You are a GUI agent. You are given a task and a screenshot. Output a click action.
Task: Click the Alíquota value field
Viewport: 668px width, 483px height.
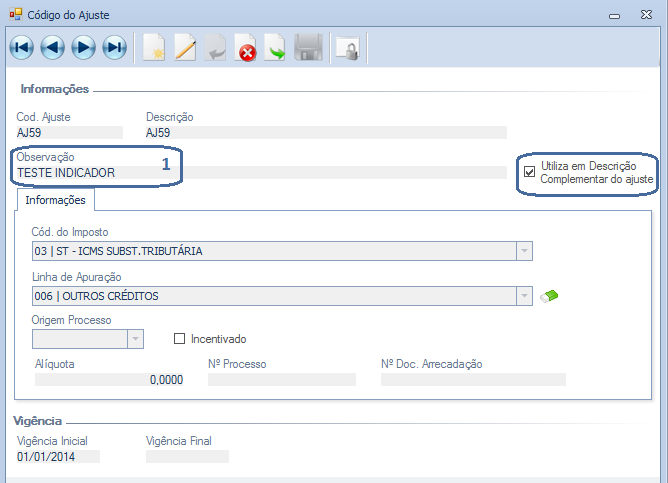110,380
